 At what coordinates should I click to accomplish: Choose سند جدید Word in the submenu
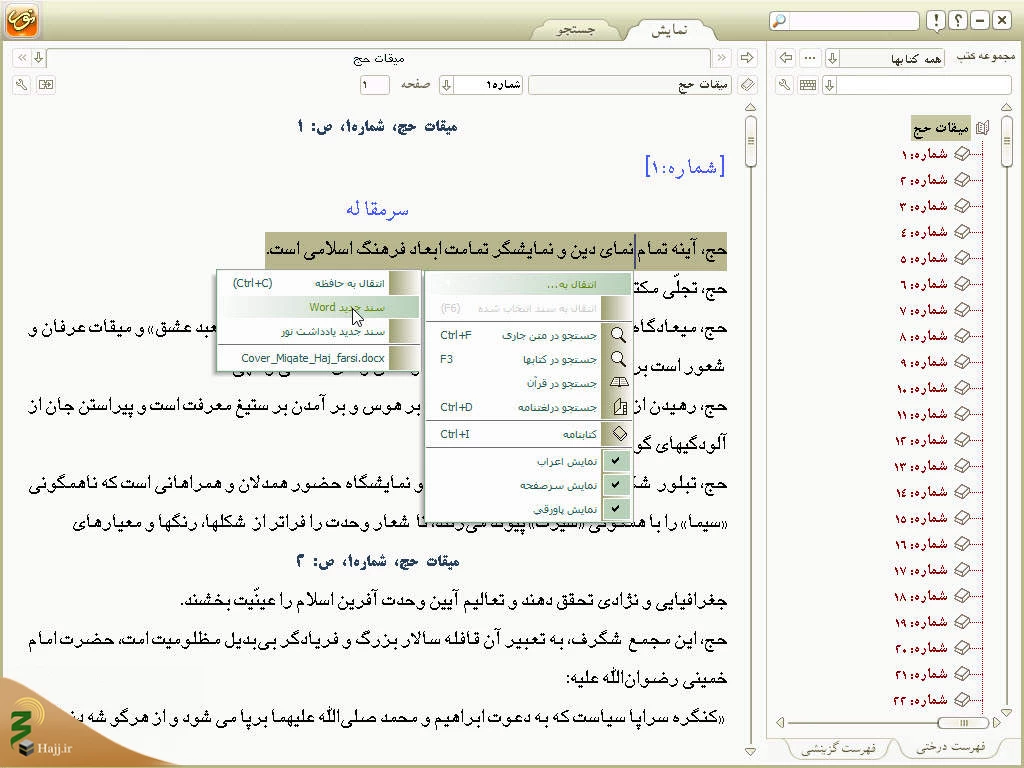(319, 307)
